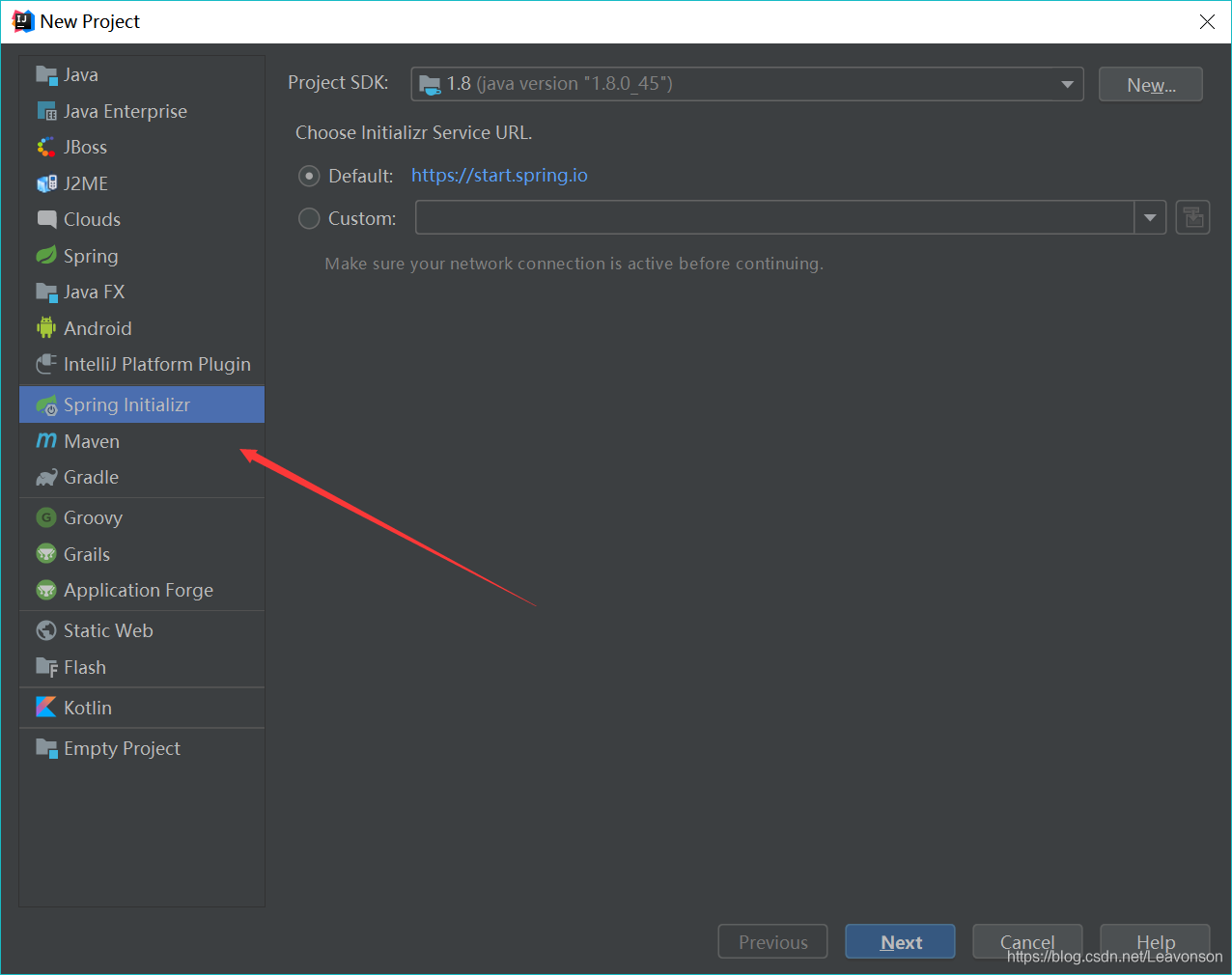Screen dimensions: 1232x975
Task: Pick "IntelliJ Platform Plugin" from the list
Action: 142,364
